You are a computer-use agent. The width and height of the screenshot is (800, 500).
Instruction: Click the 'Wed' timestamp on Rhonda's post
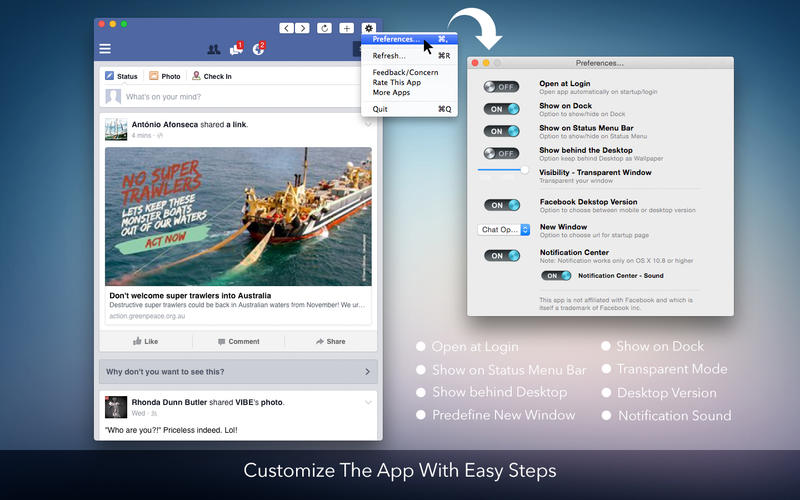[x=138, y=413]
